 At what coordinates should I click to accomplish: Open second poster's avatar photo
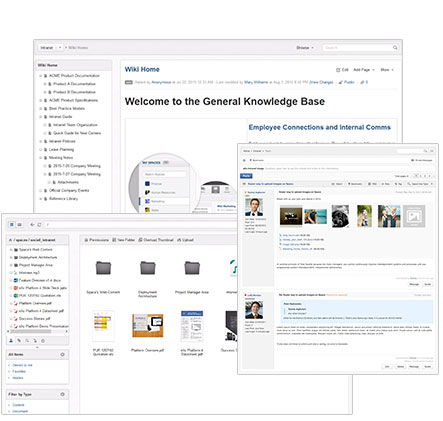coord(254,310)
